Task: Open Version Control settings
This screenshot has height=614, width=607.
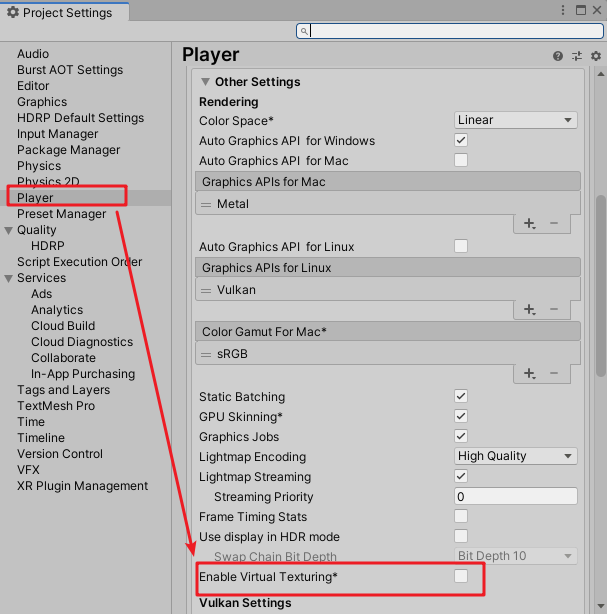Action: point(60,454)
